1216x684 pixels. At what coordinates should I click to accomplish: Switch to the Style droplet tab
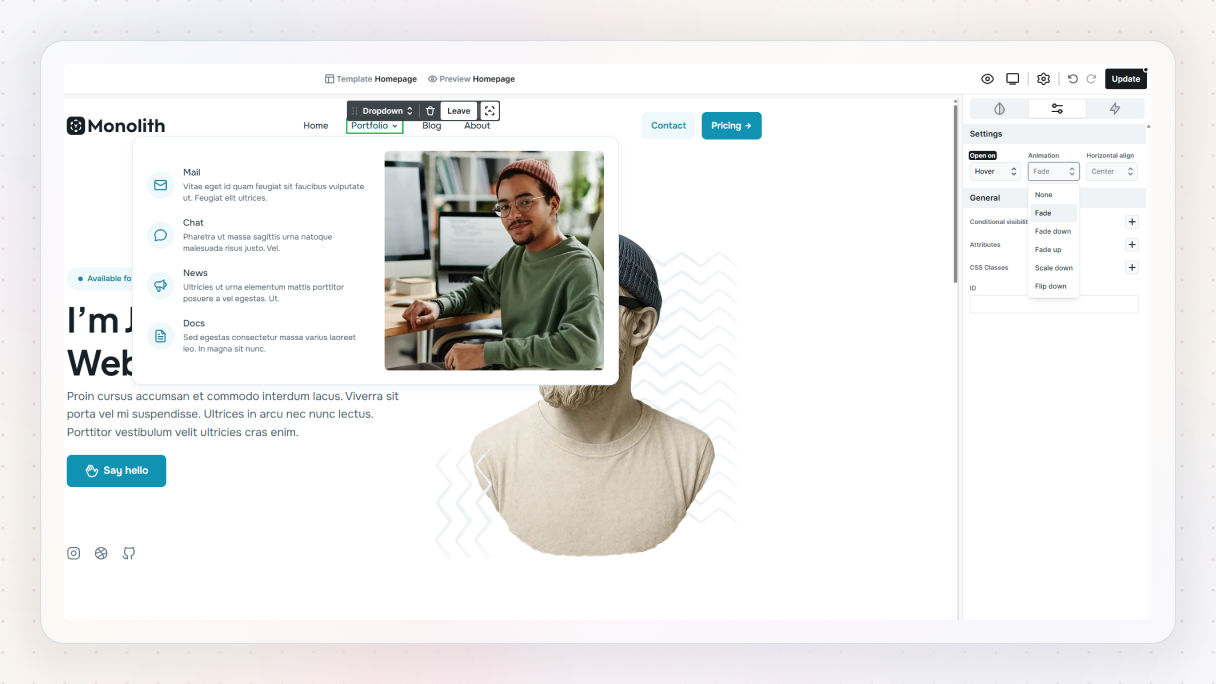pyautogui.click(x=999, y=109)
